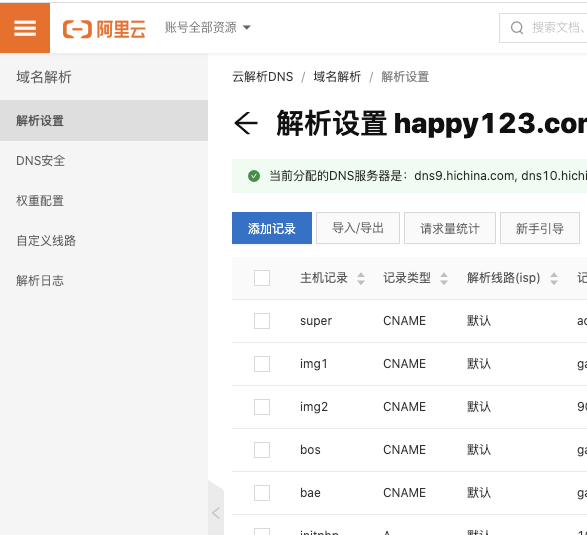The image size is (587, 535).
Task: Click the super host record cell
Action: coord(316,321)
